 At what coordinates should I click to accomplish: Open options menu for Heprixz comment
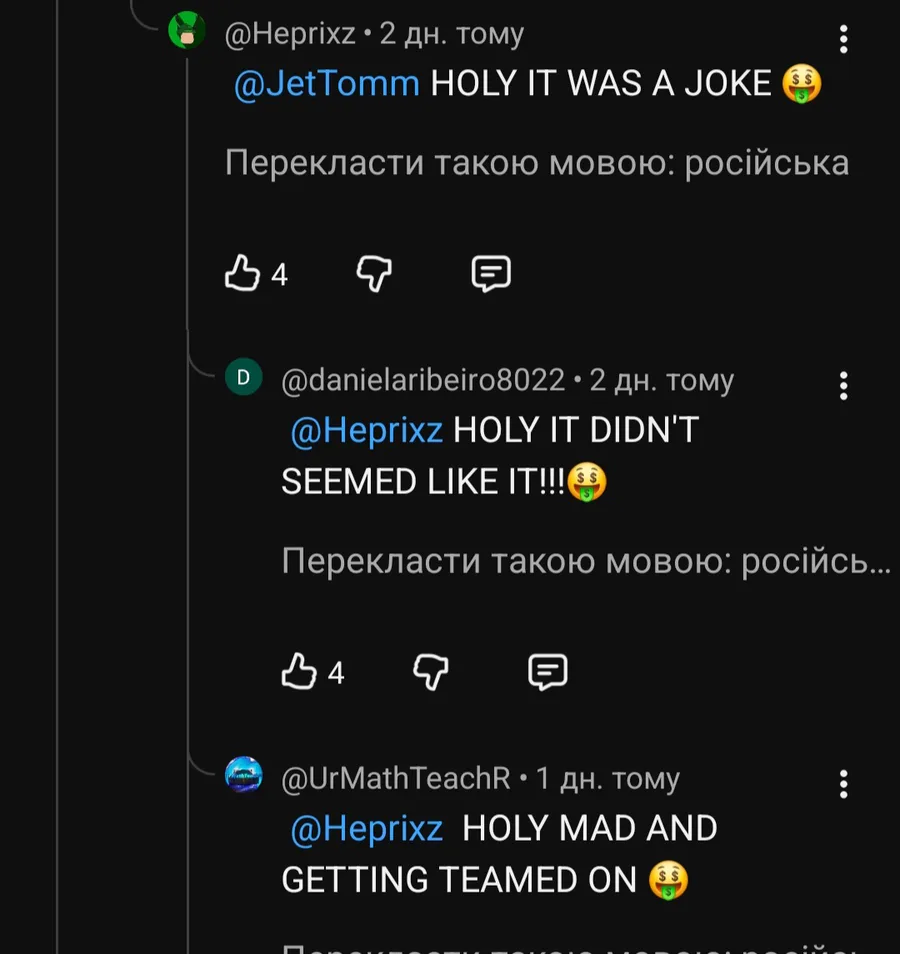coord(844,39)
